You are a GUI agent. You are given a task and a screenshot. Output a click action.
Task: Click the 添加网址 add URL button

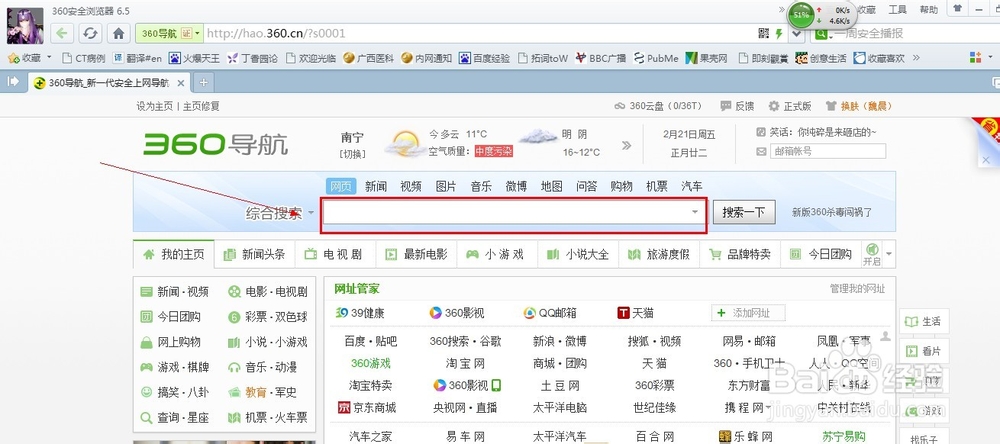749,313
